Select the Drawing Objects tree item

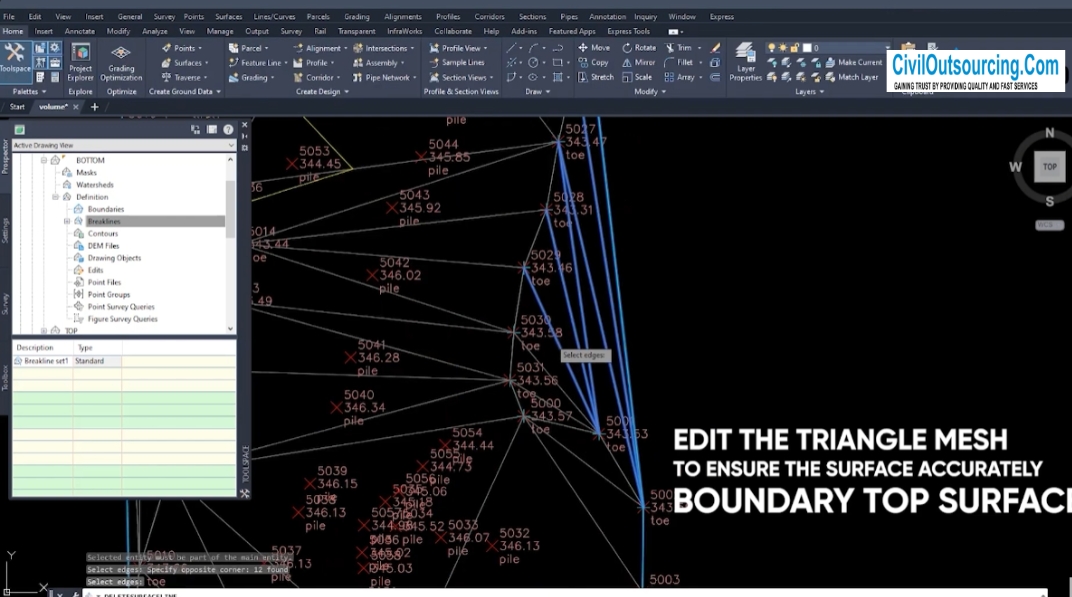tap(114, 258)
